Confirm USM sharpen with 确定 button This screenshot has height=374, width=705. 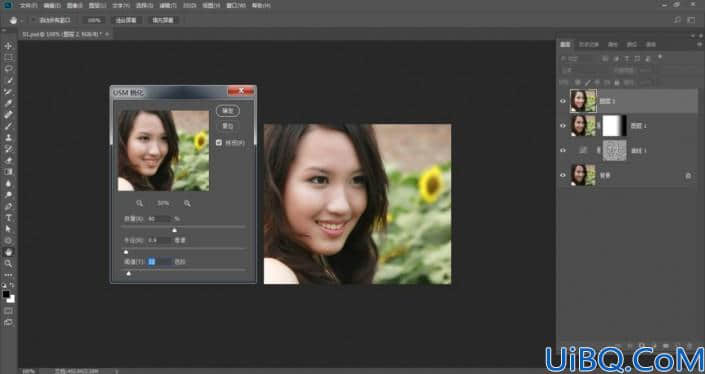[228, 111]
